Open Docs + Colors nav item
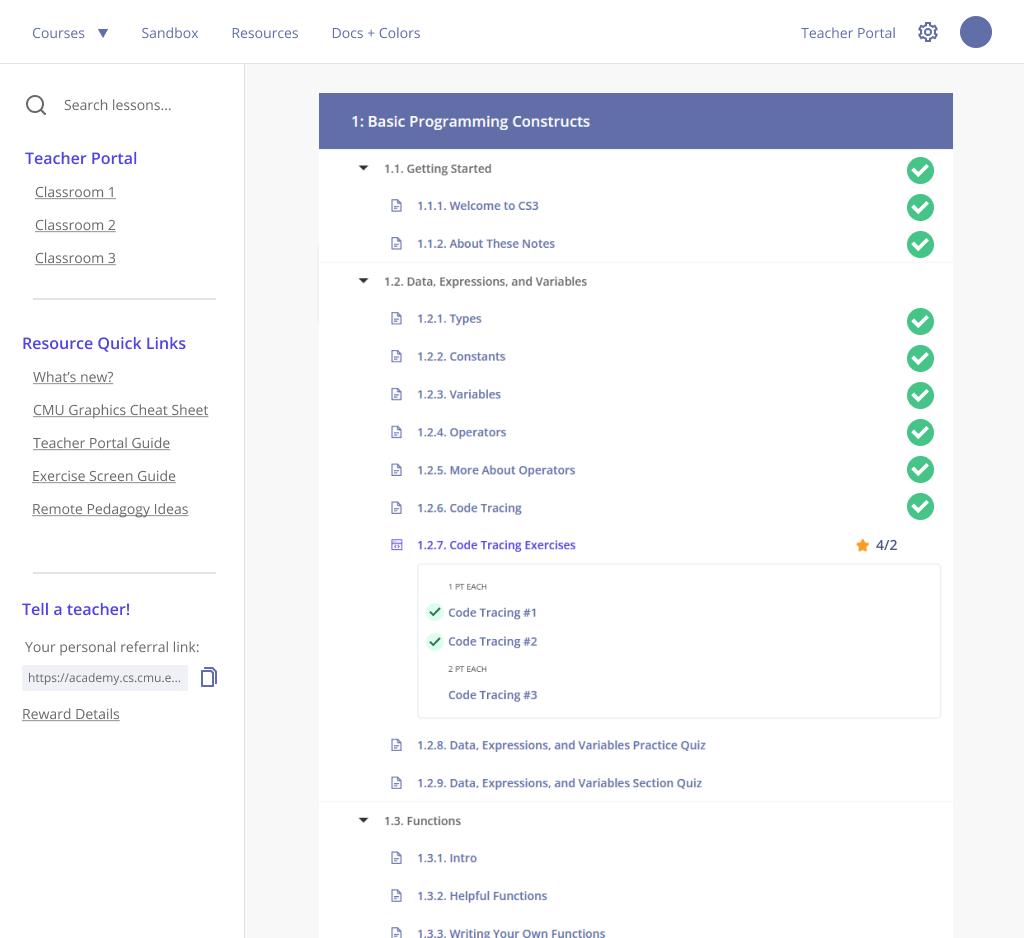The height and width of the screenshot is (938, 1024). coord(376,33)
